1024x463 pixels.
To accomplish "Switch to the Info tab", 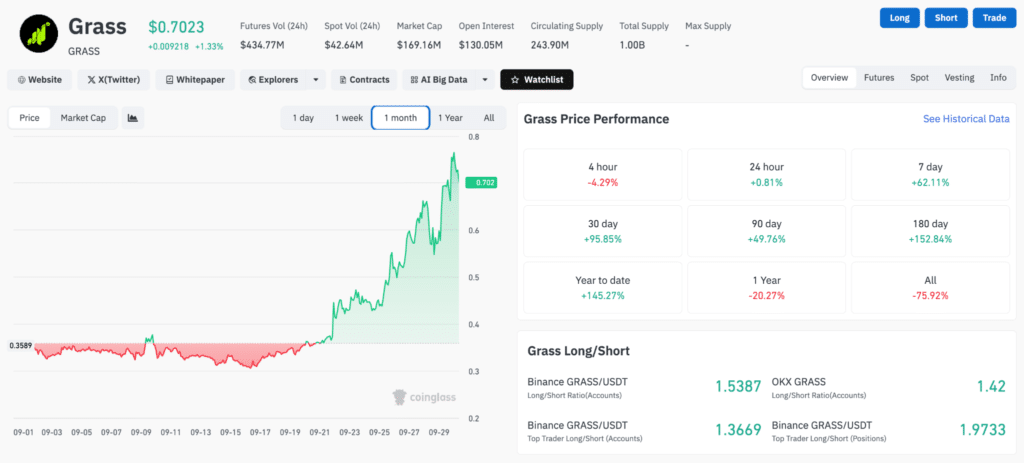I will point(998,78).
